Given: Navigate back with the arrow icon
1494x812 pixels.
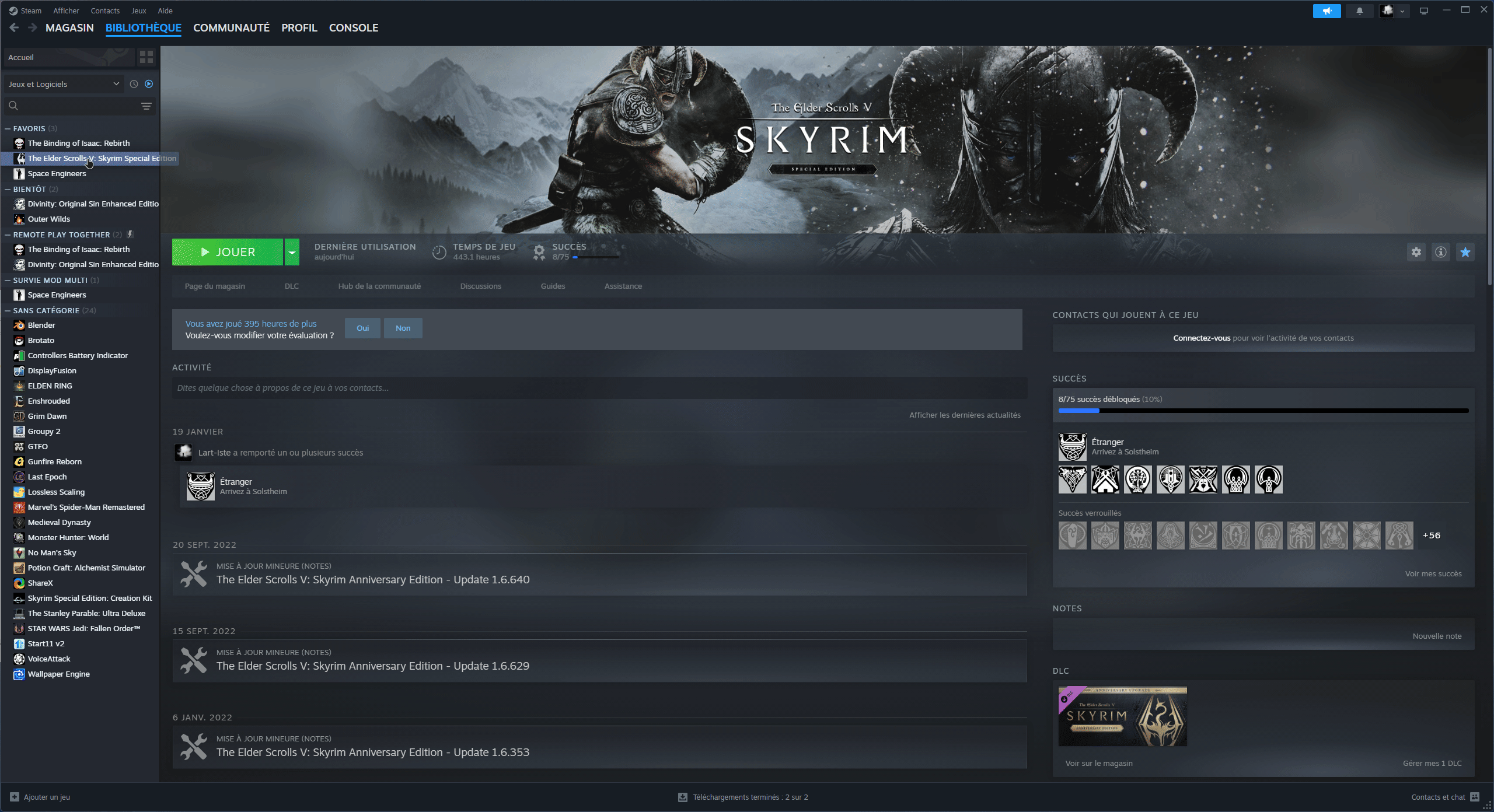Looking at the screenshot, I should click(15, 27).
